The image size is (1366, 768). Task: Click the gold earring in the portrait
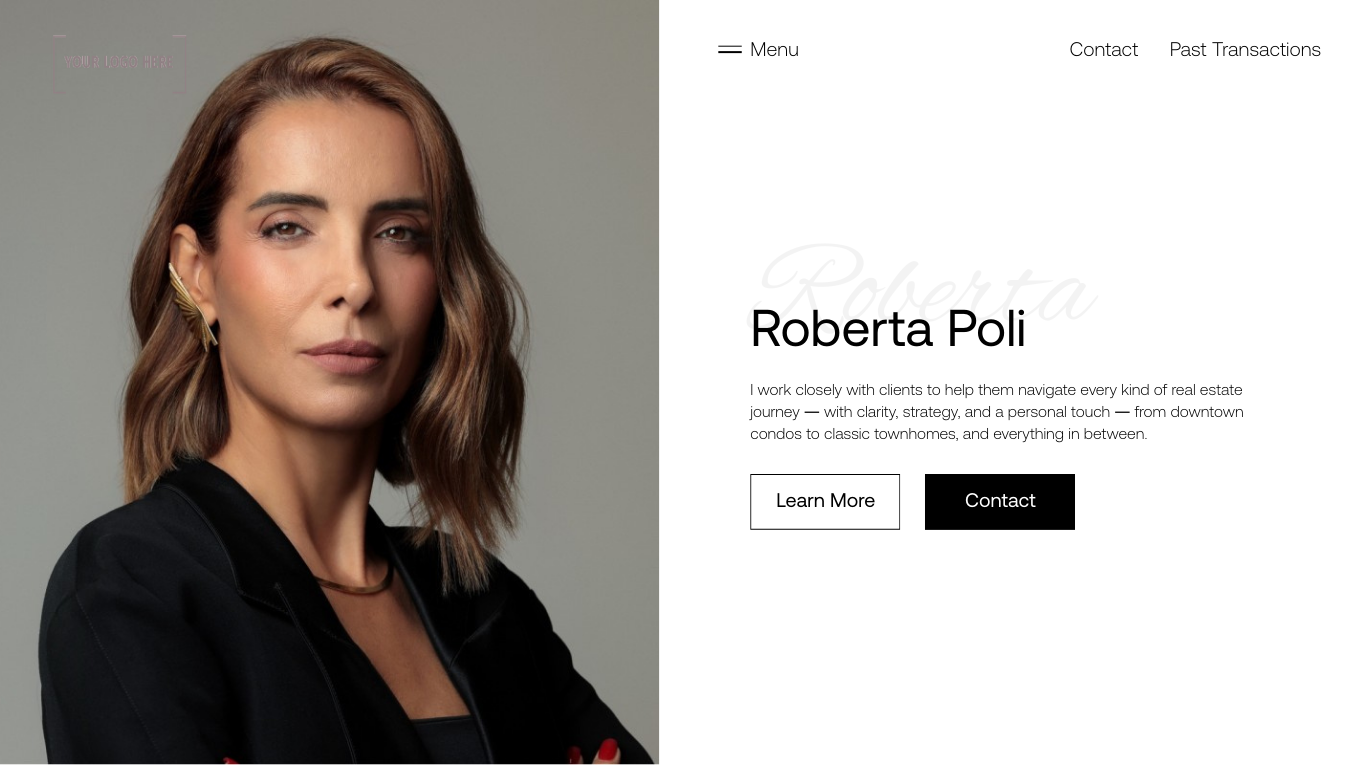coord(193,303)
